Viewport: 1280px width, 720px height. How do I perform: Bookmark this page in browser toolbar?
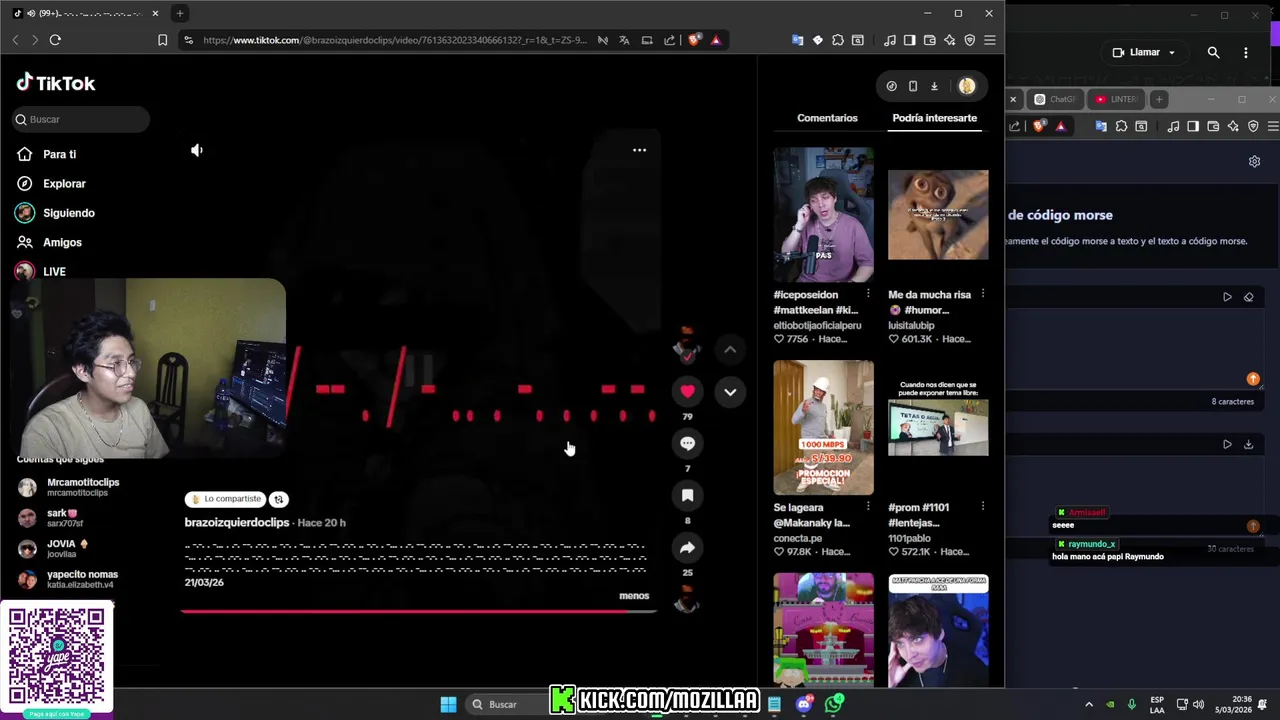(x=163, y=40)
